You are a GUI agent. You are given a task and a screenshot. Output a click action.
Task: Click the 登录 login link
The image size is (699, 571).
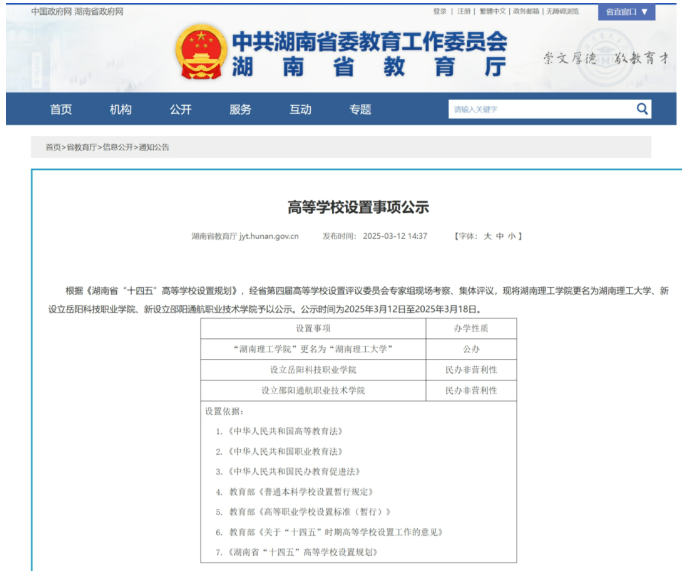tap(440, 11)
